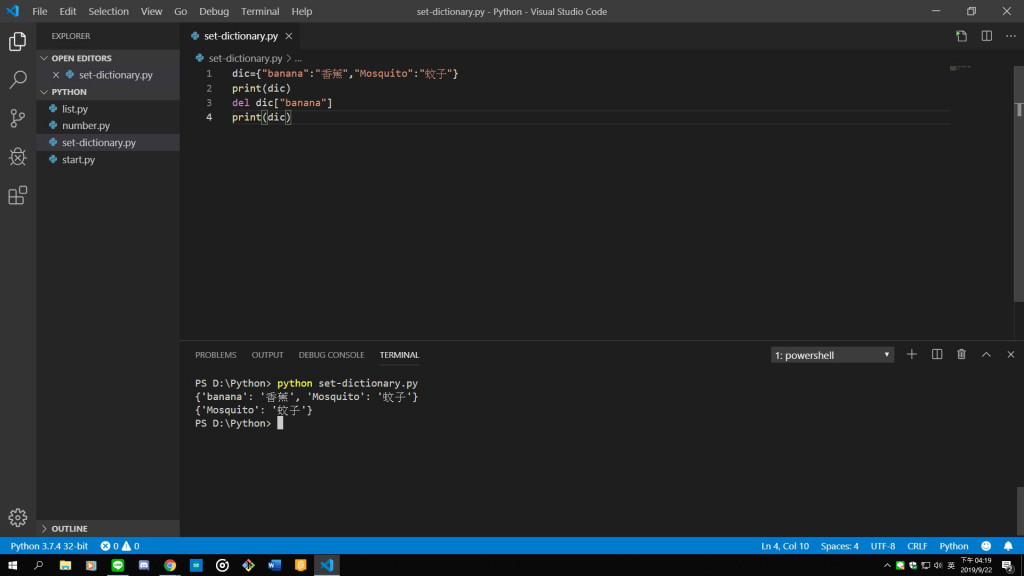
Task: Split the editor to the right
Action: point(987,36)
